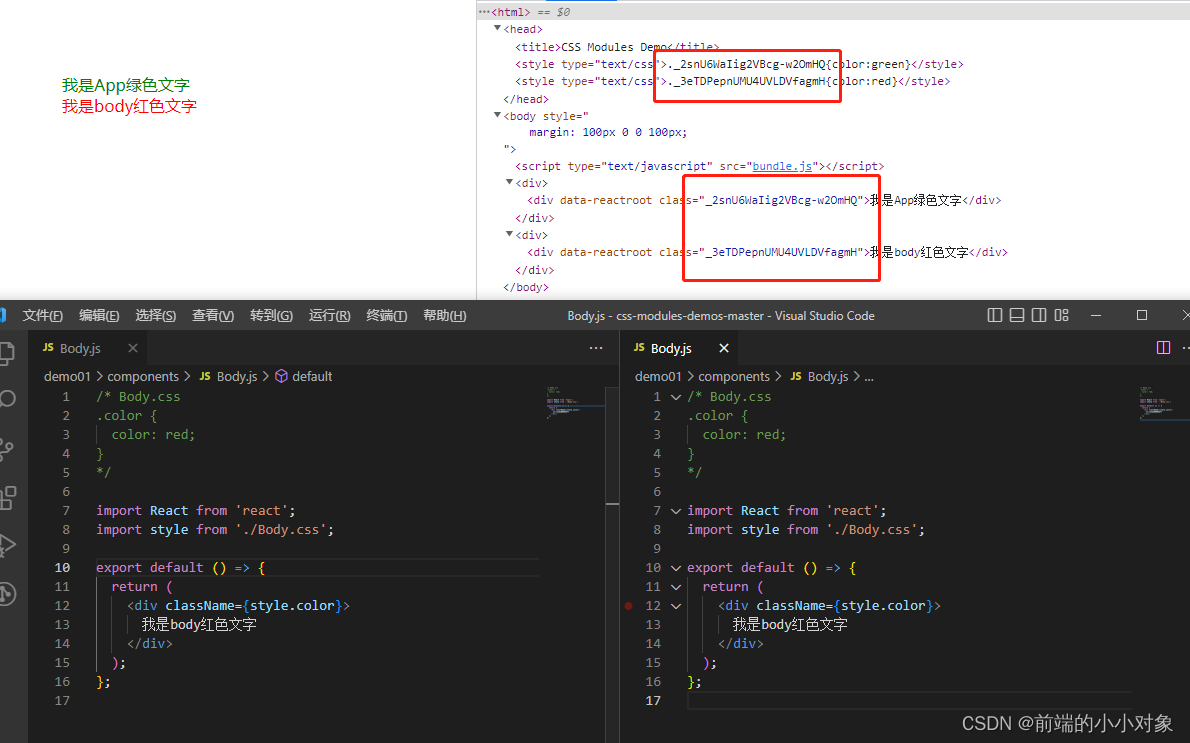Click style.color on right line 12
The height and width of the screenshot is (743, 1190).
(x=883, y=606)
